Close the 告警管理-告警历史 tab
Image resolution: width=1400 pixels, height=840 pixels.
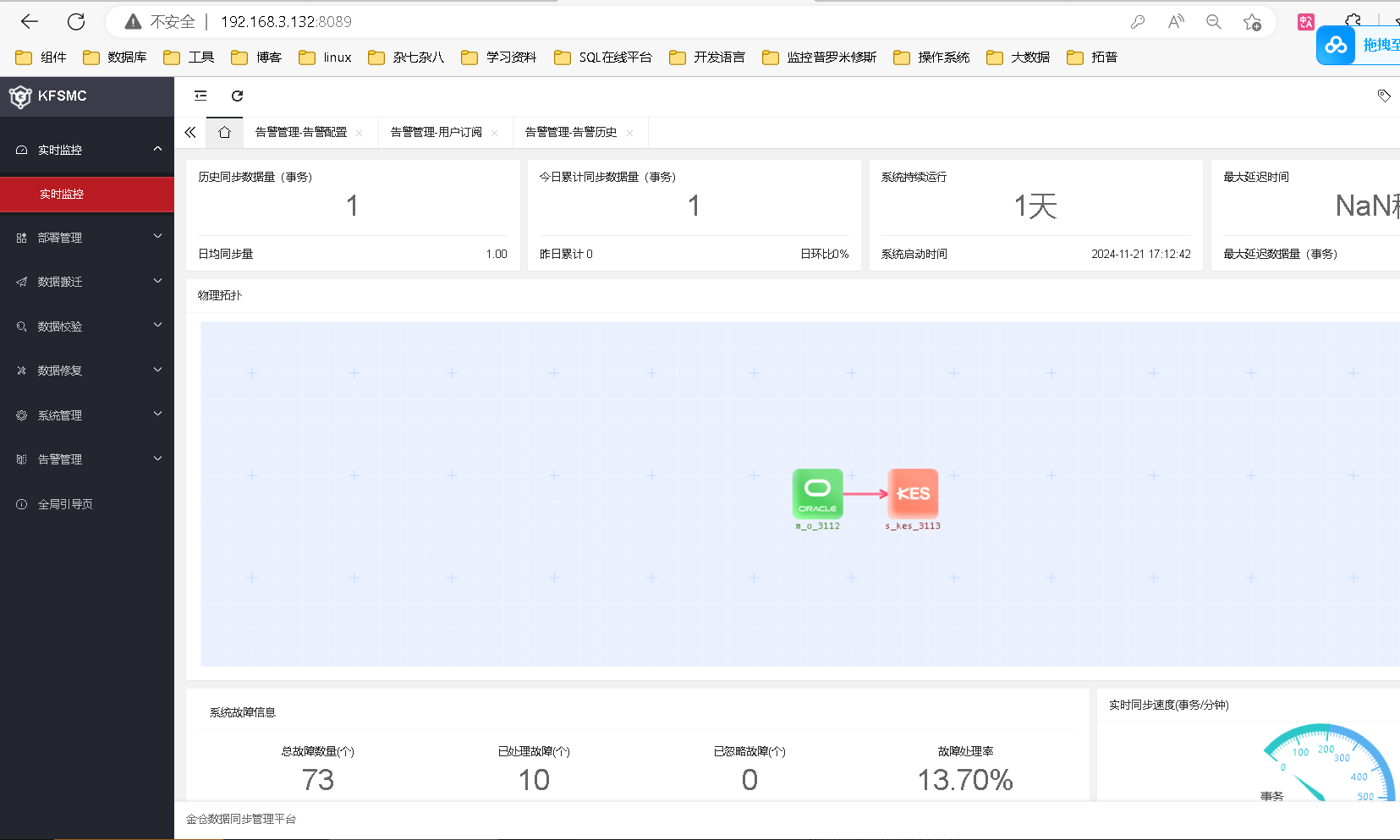click(629, 133)
